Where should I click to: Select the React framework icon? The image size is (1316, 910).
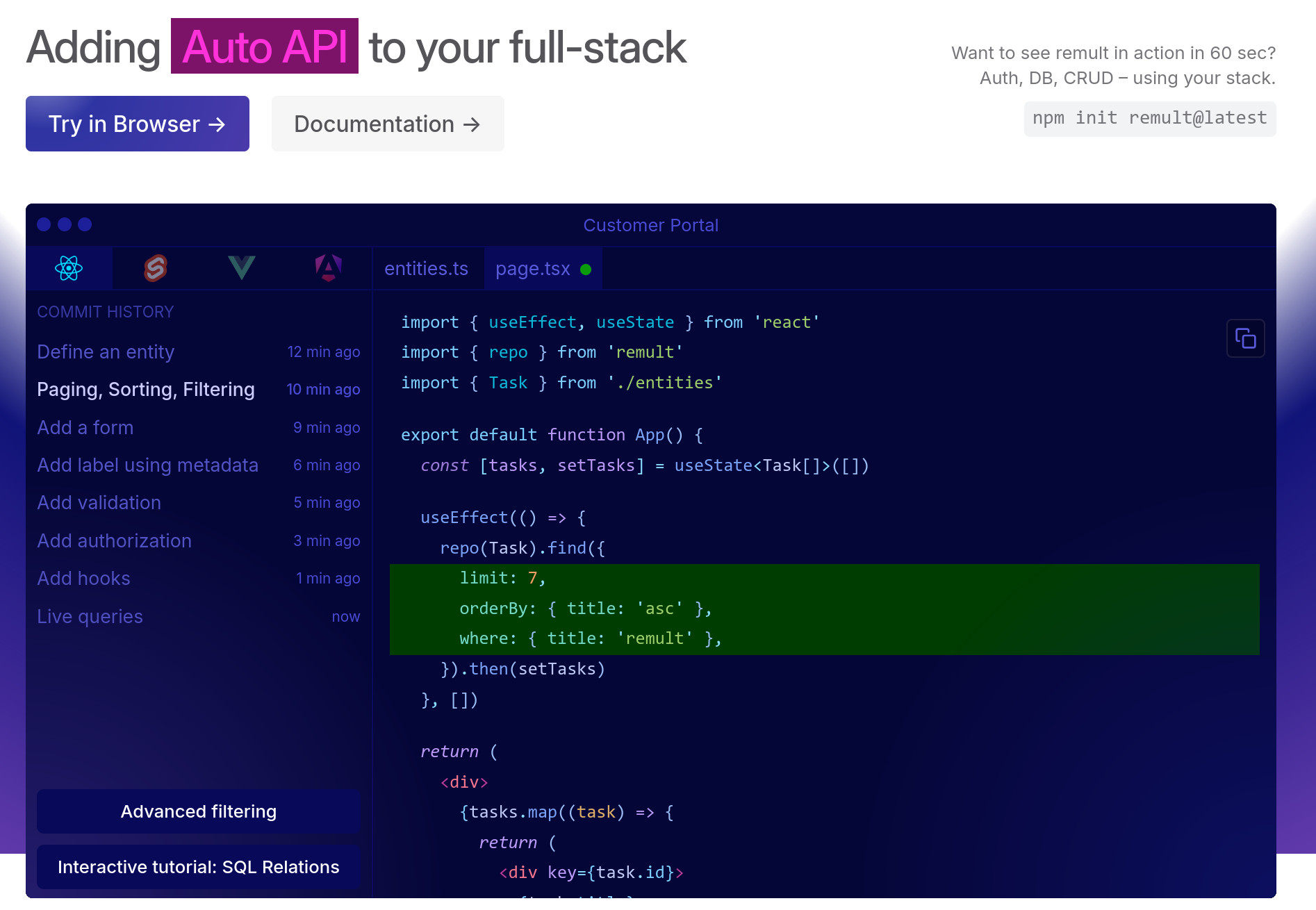[69, 268]
